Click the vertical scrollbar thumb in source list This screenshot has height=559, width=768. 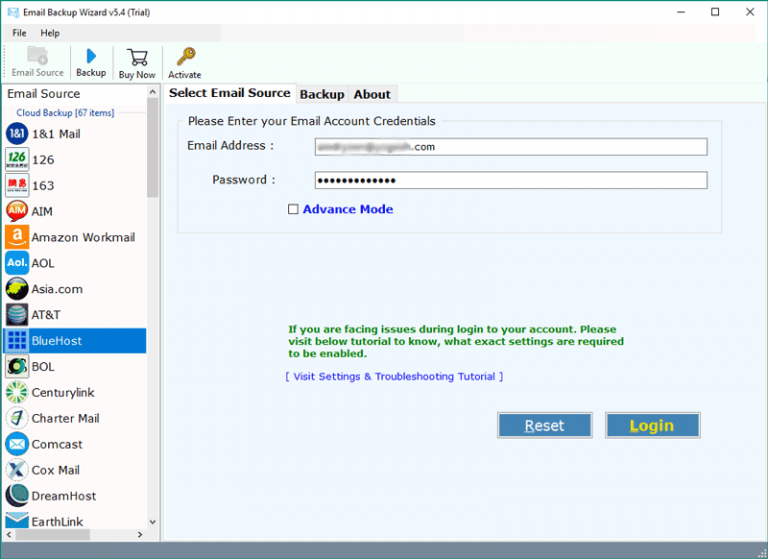pos(152,147)
